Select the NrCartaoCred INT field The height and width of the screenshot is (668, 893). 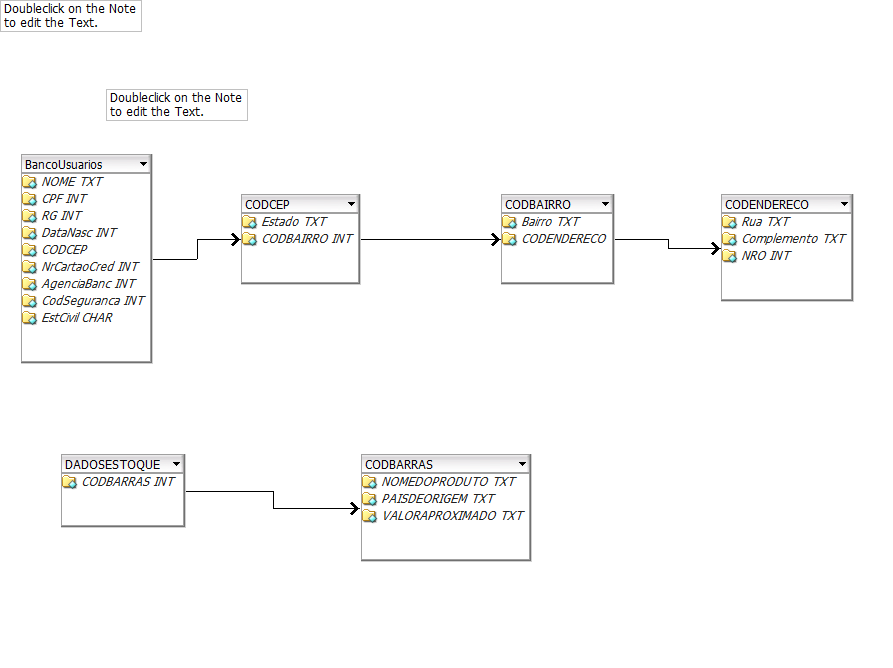coord(90,267)
